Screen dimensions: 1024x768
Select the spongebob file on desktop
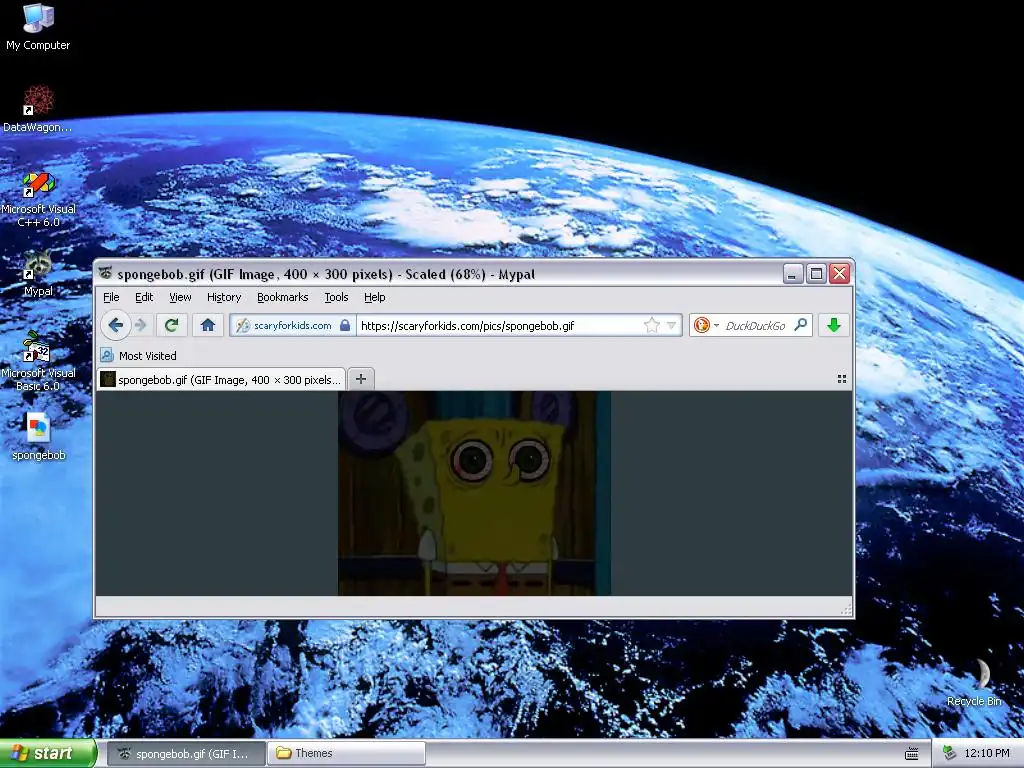[39, 437]
